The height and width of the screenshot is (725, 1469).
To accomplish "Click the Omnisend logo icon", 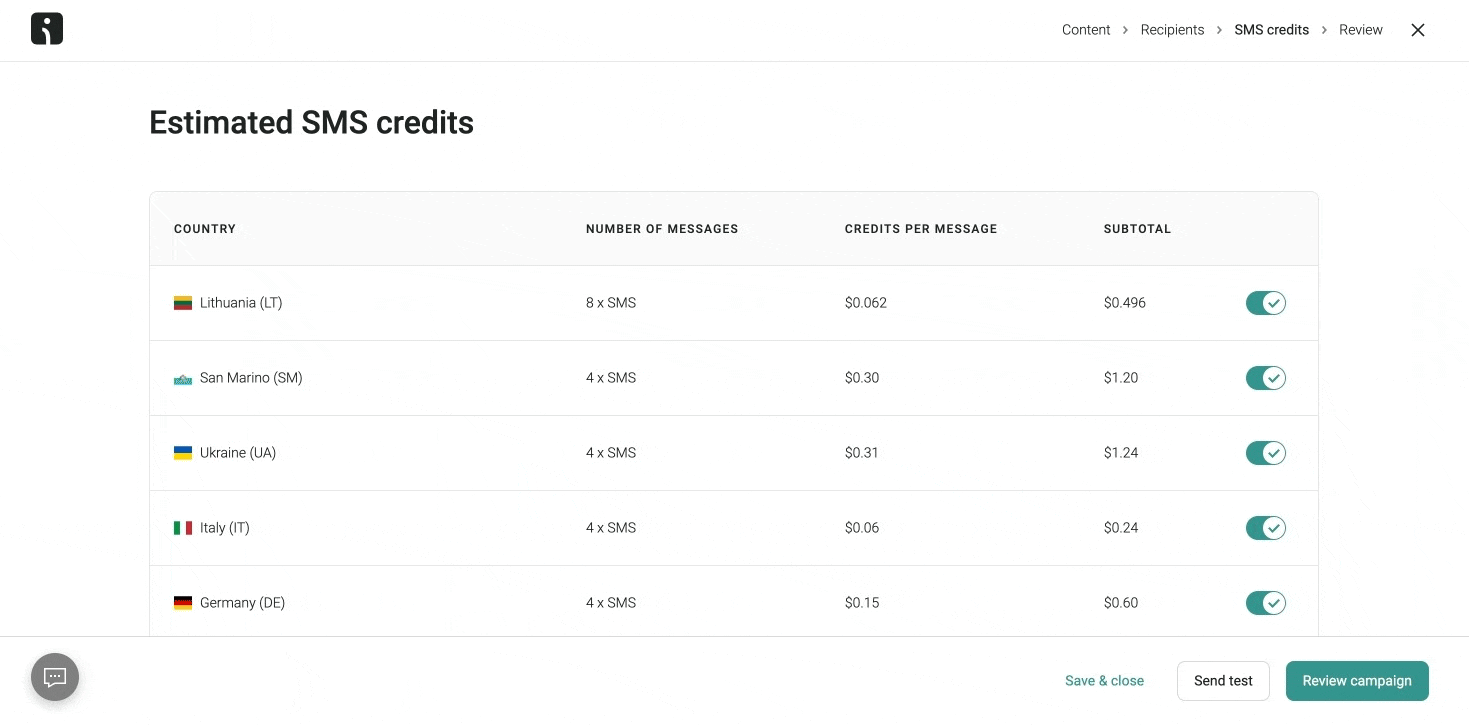I will point(46,28).
